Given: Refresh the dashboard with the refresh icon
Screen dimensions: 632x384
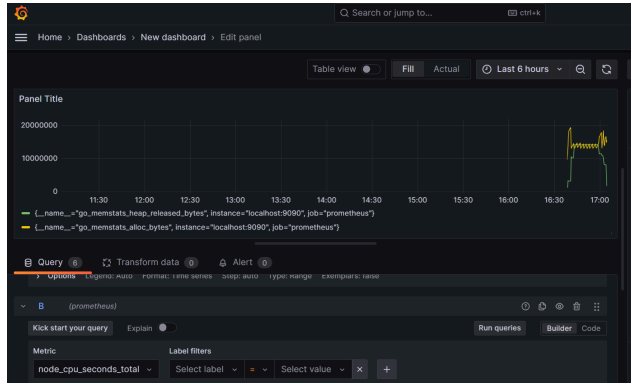Looking at the screenshot, I should click(606, 69).
